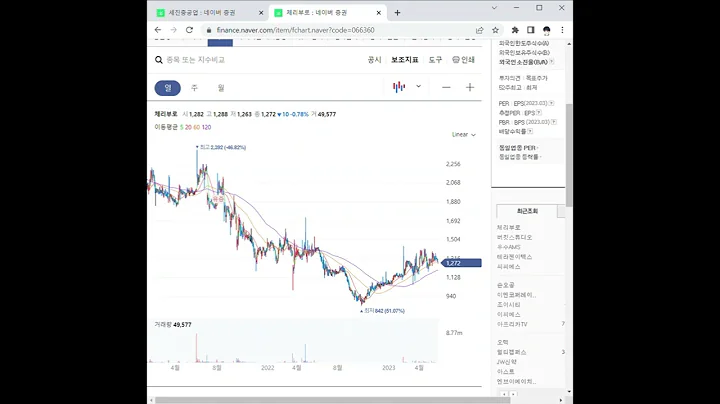
Task: Toggle the browser side panel icon
Action: 531,30
